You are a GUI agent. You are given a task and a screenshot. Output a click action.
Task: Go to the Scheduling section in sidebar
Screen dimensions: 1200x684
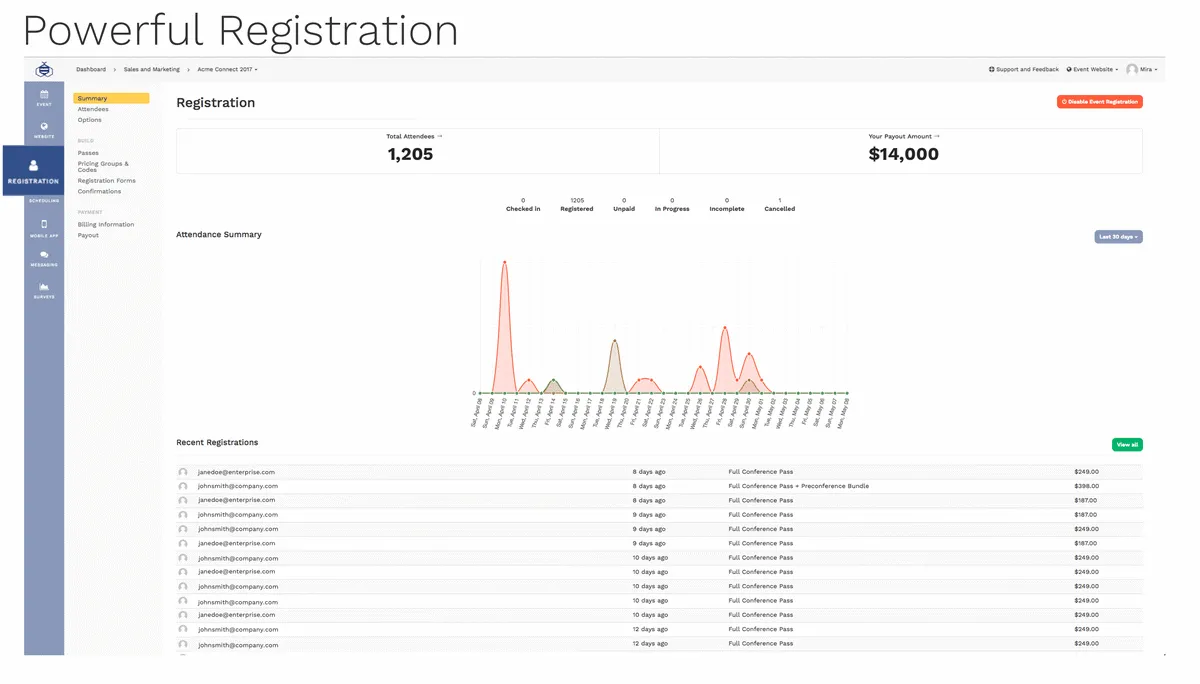coord(44,201)
